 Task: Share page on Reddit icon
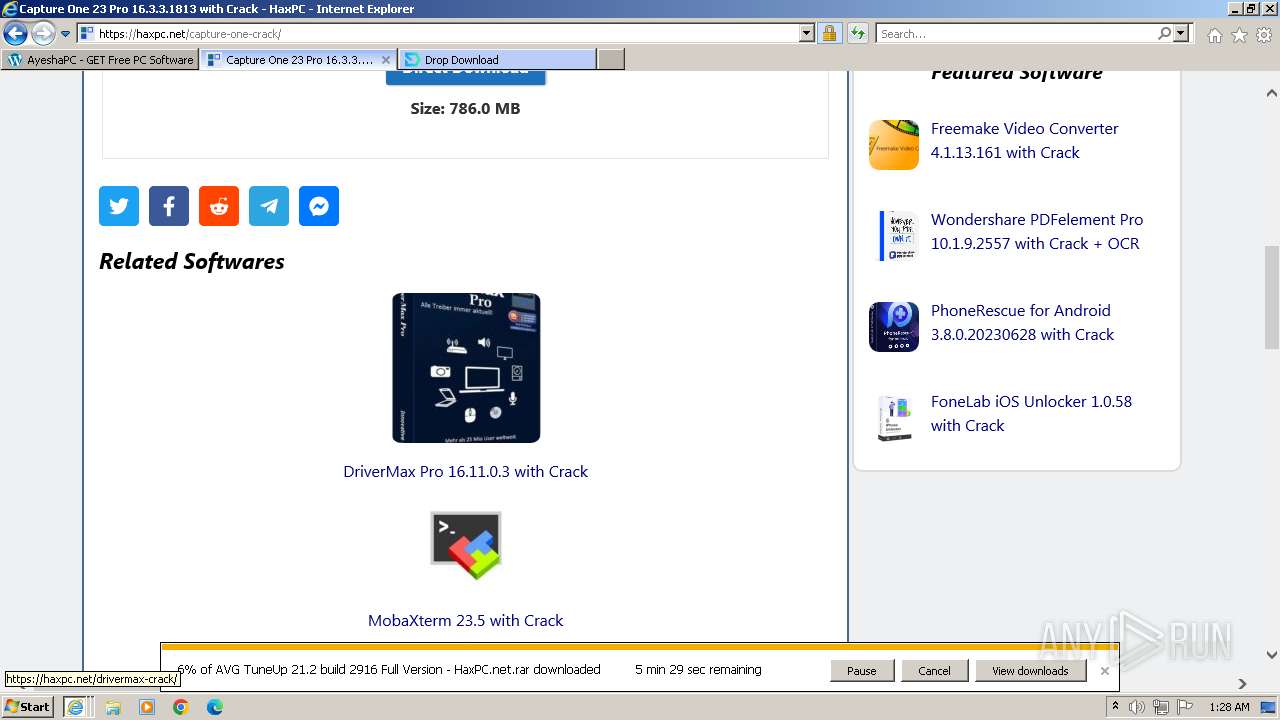click(219, 206)
